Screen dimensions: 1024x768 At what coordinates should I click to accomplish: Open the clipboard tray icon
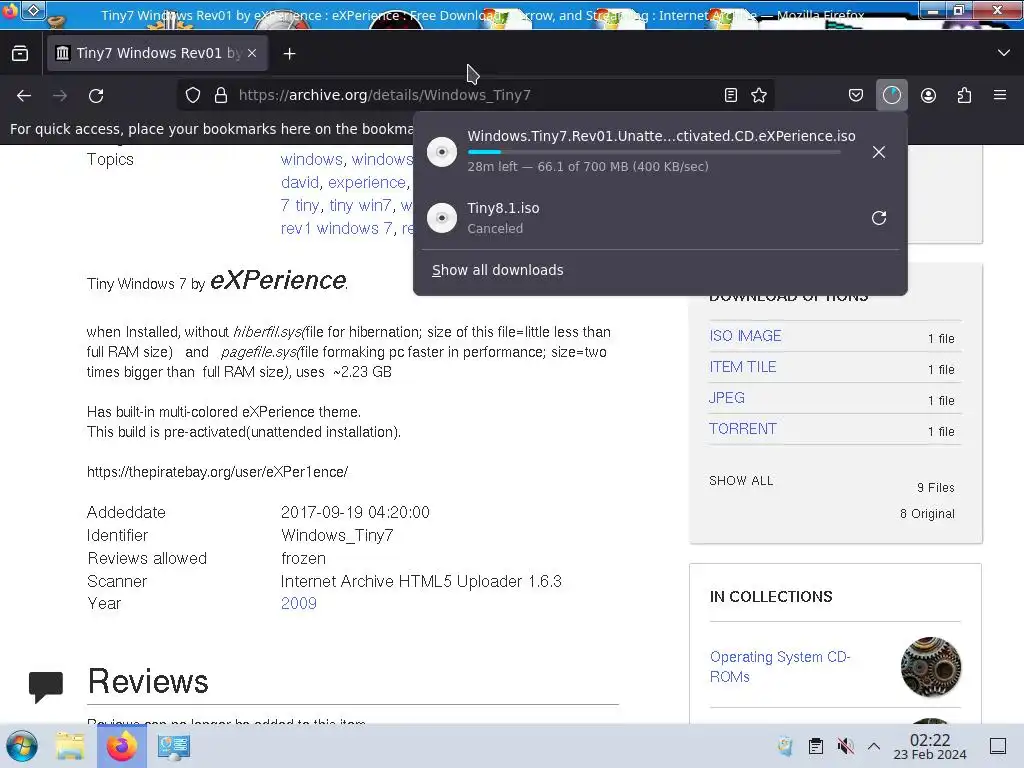816,746
